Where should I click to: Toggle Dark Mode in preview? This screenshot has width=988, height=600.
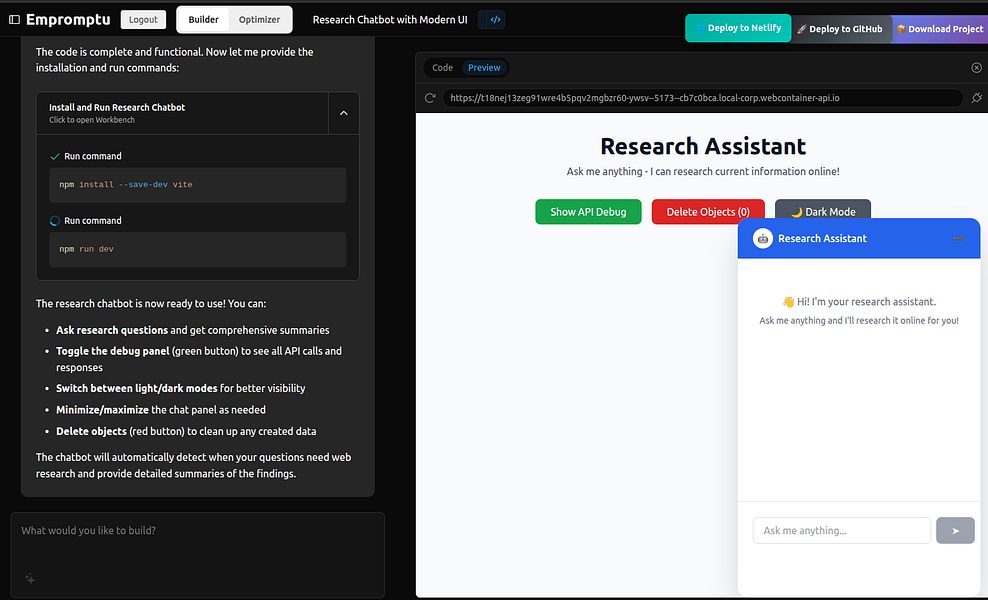pos(822,211)
